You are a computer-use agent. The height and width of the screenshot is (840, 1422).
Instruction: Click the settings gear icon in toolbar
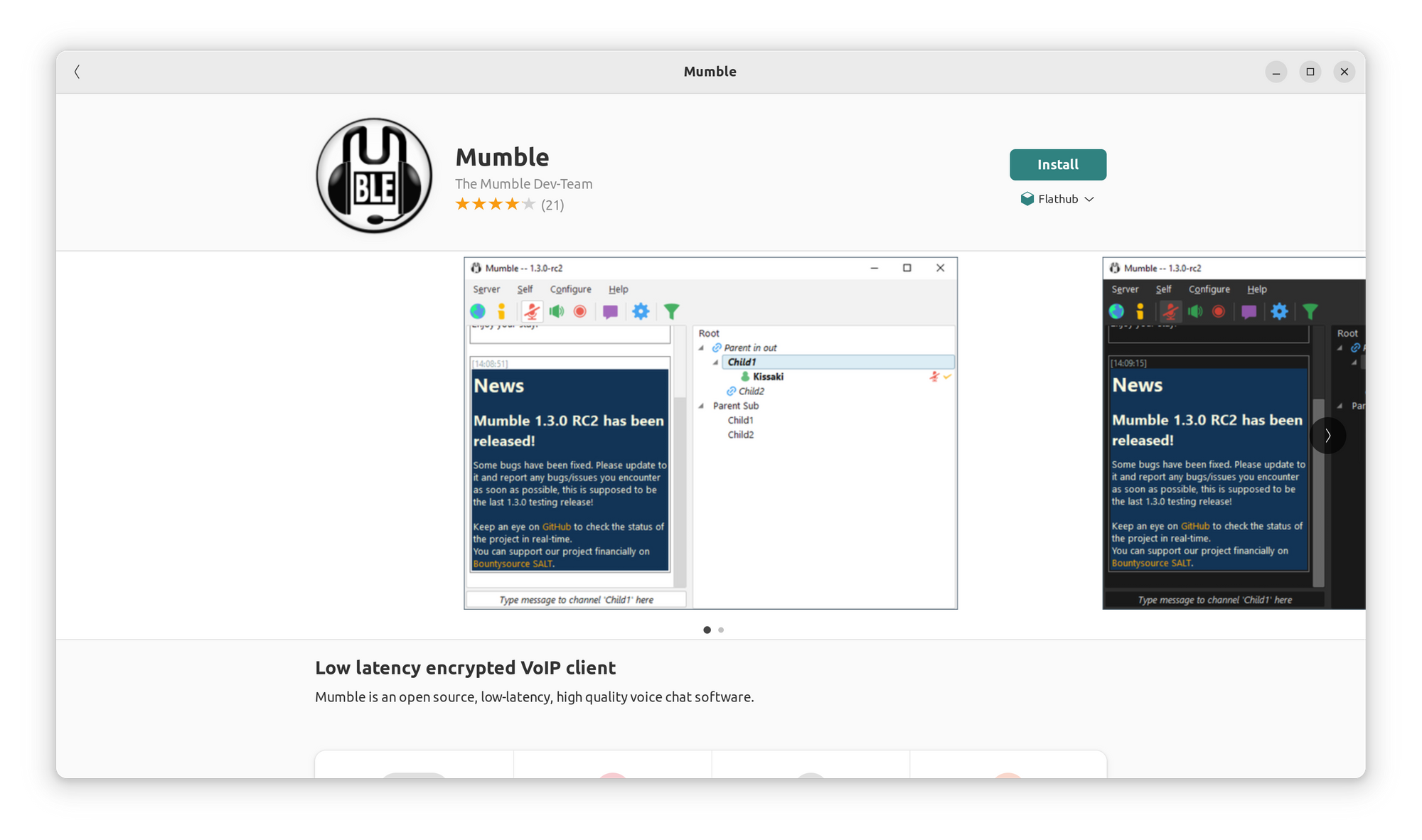(641, 310)
